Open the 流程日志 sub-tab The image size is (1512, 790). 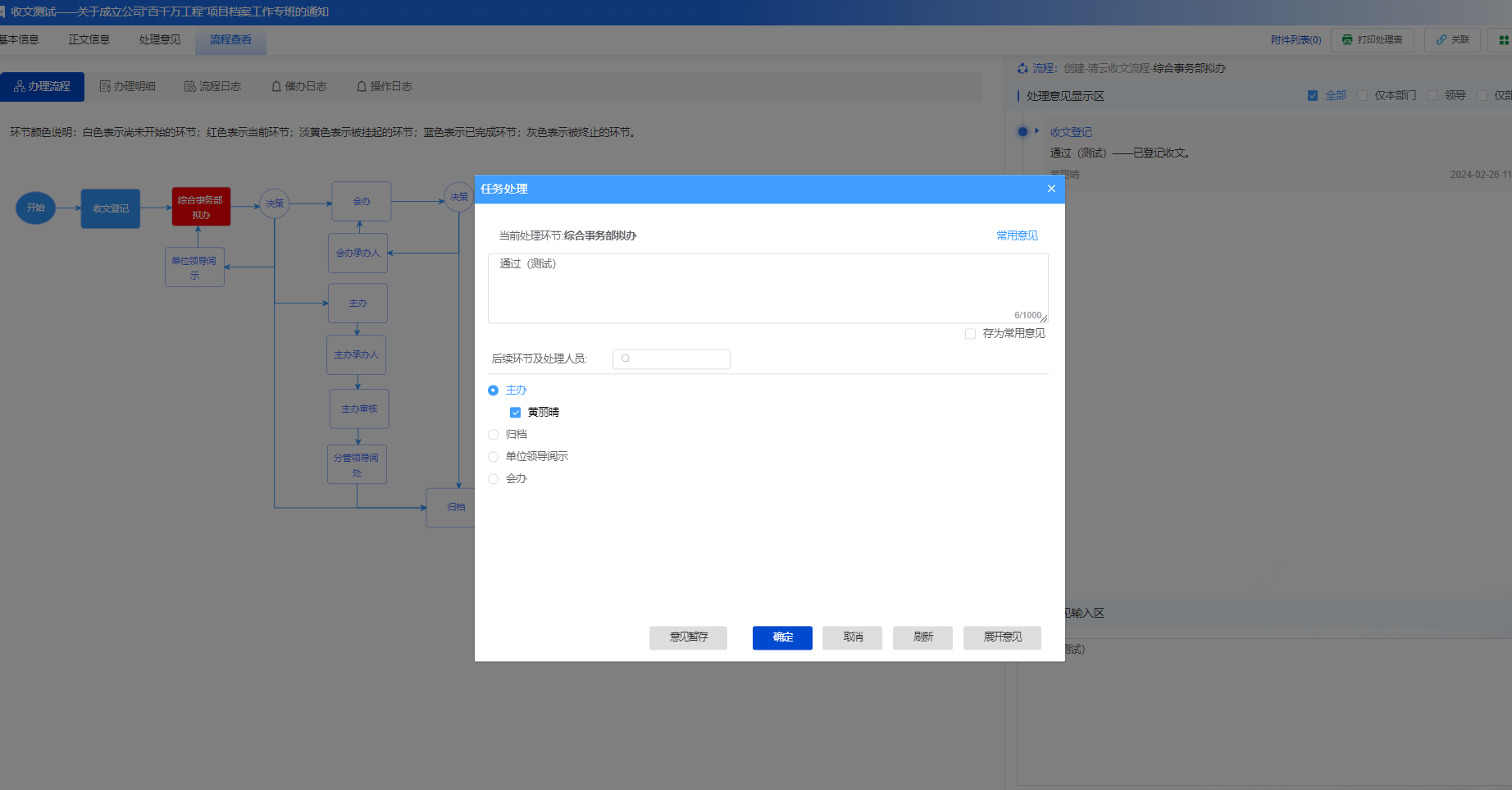(212, 86)
